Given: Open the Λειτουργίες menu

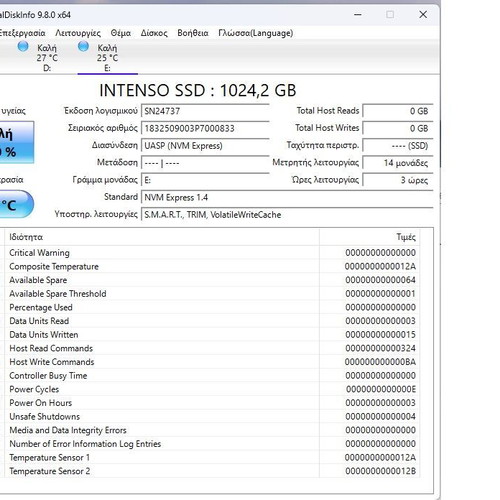Looking at the screenshot, I should click(x=78, y=33).
